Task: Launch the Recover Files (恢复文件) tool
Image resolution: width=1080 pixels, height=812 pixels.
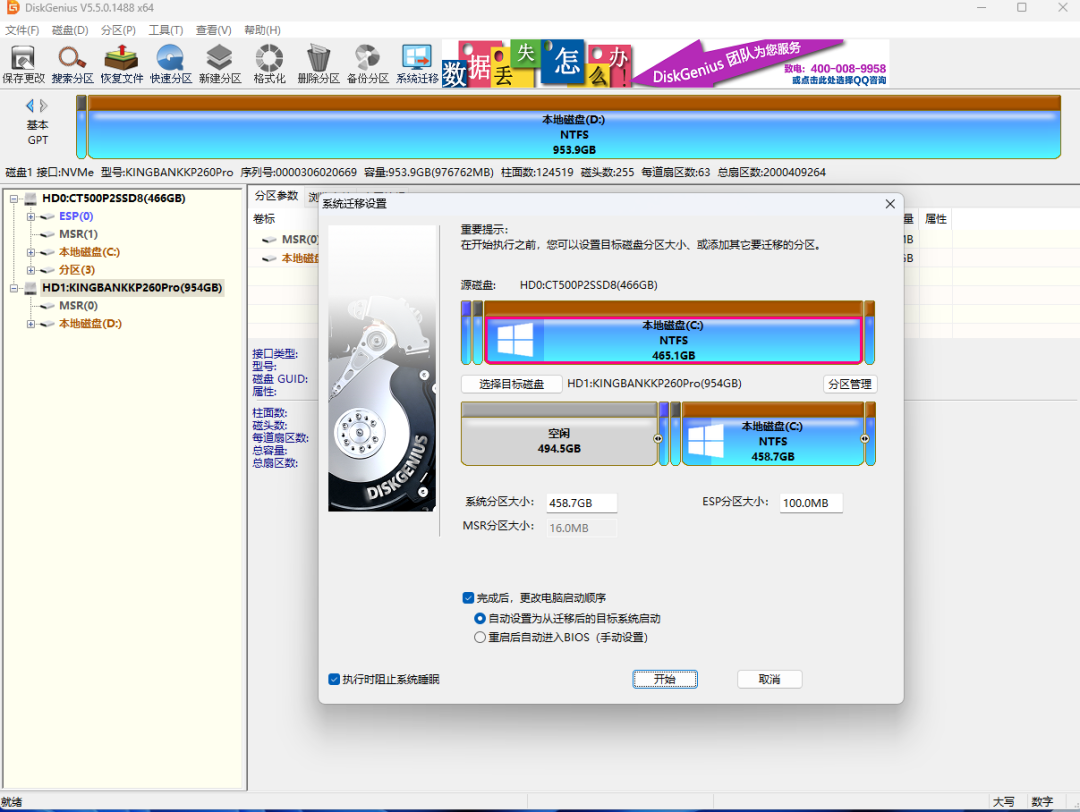Action: (x=122, y=64)
